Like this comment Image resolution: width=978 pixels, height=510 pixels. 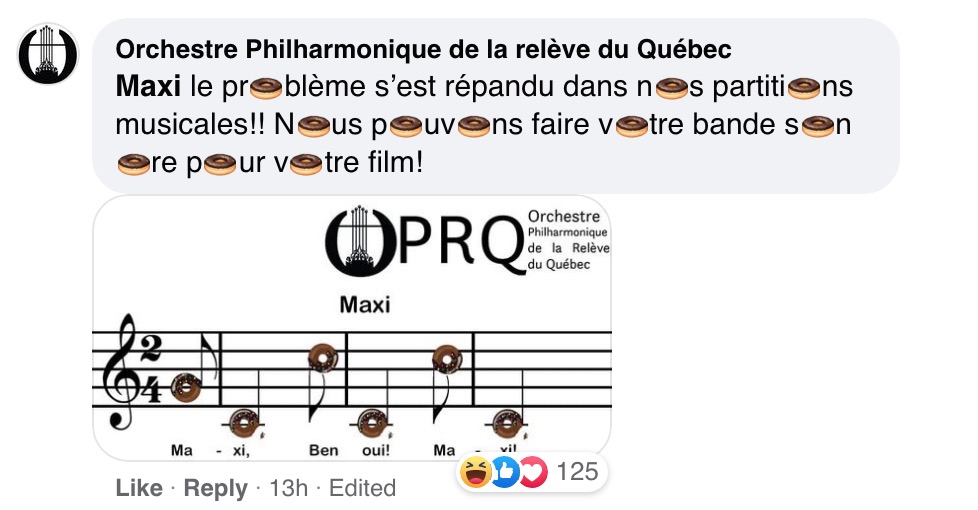pyautogui.click(x=139, y=488)
